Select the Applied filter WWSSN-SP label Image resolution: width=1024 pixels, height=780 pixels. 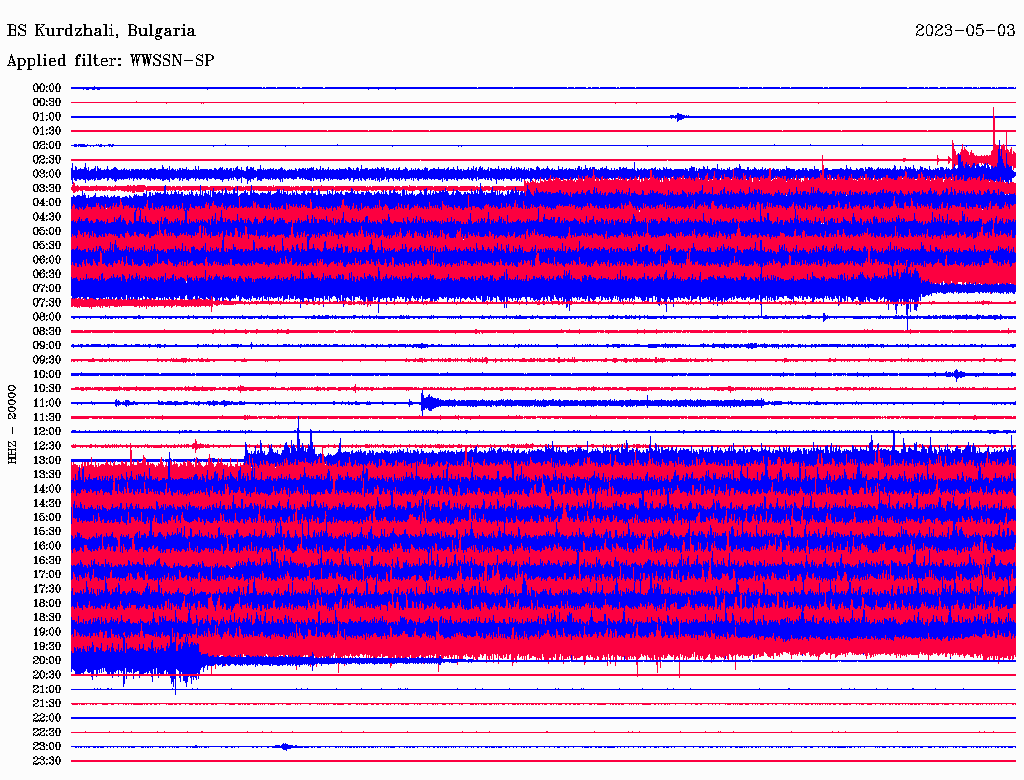point(110,61)
